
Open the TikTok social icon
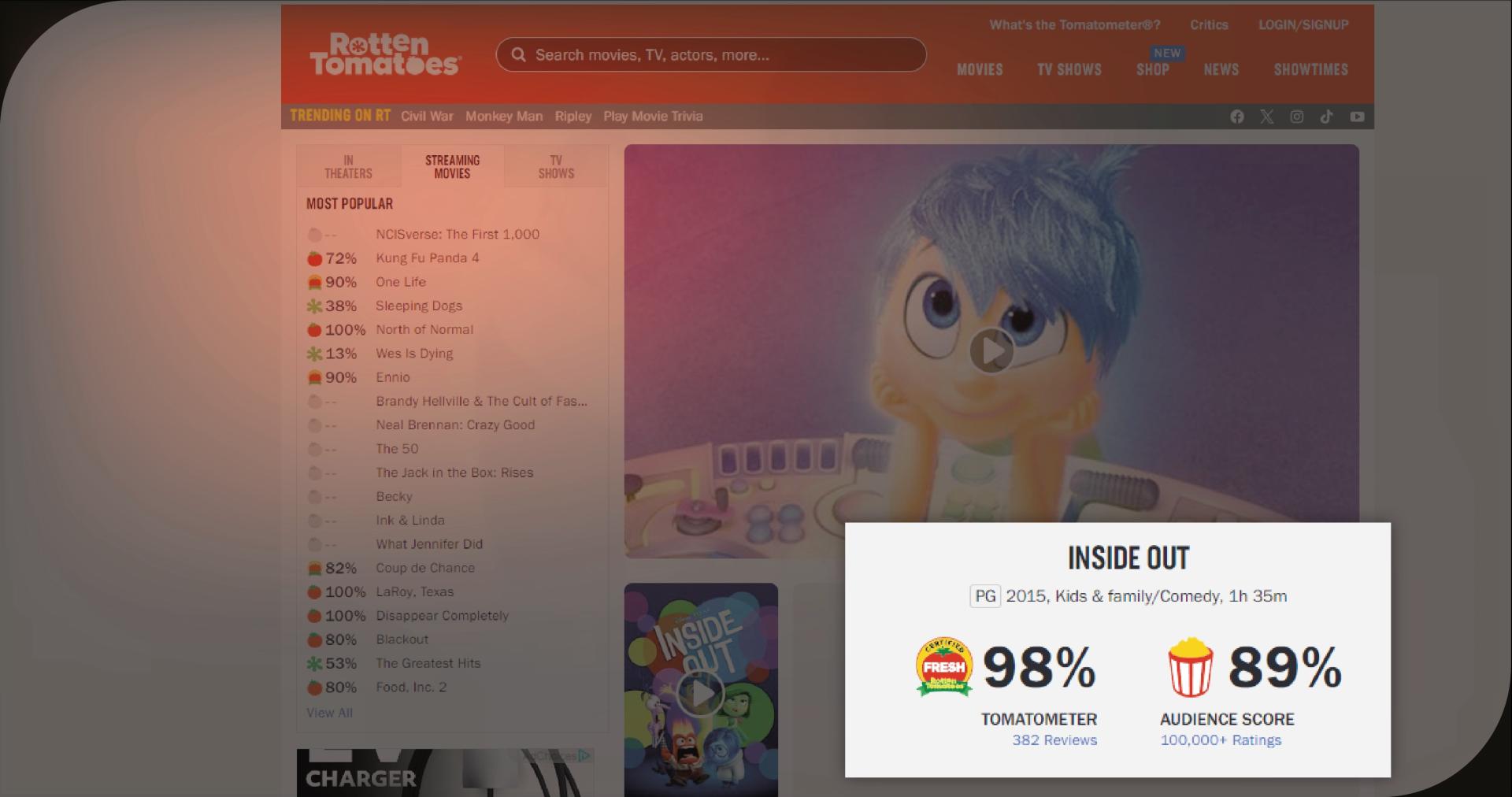[x=1326, y=117]
